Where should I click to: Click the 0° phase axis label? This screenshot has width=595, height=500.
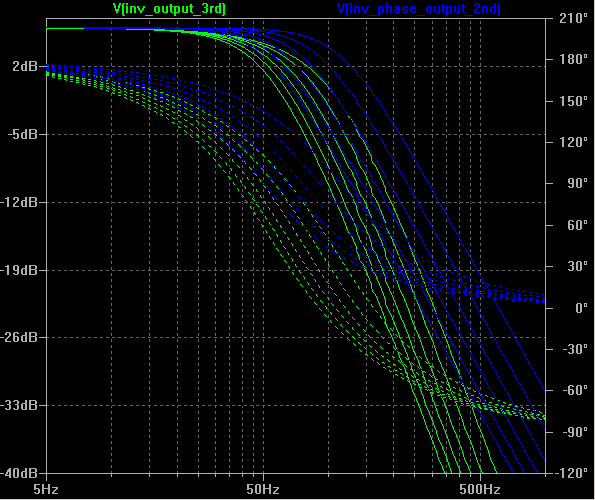[x=581, y=308]
